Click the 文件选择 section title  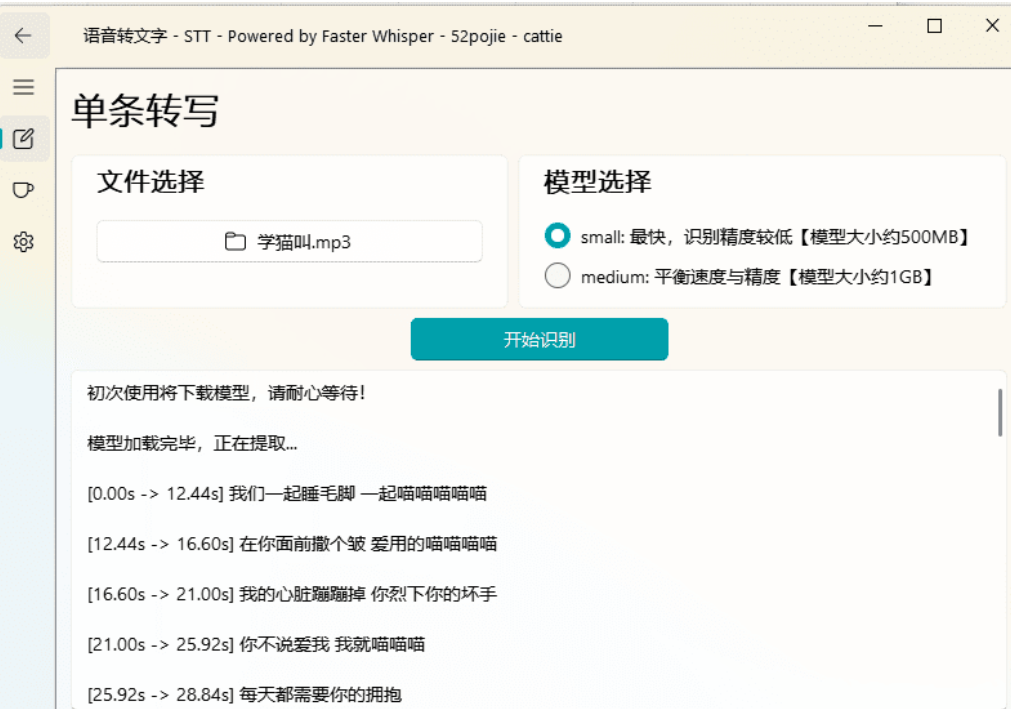pyautogui.click(x=151, y=181)
